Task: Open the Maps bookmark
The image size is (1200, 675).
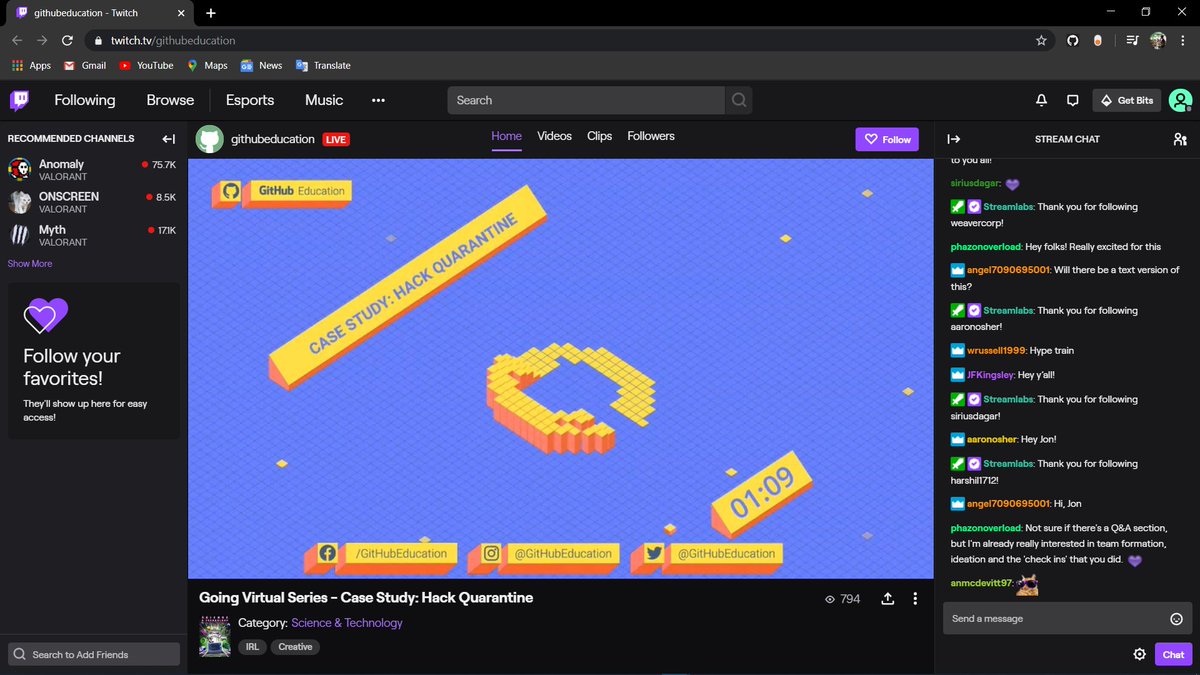Action: click(207, 65)
